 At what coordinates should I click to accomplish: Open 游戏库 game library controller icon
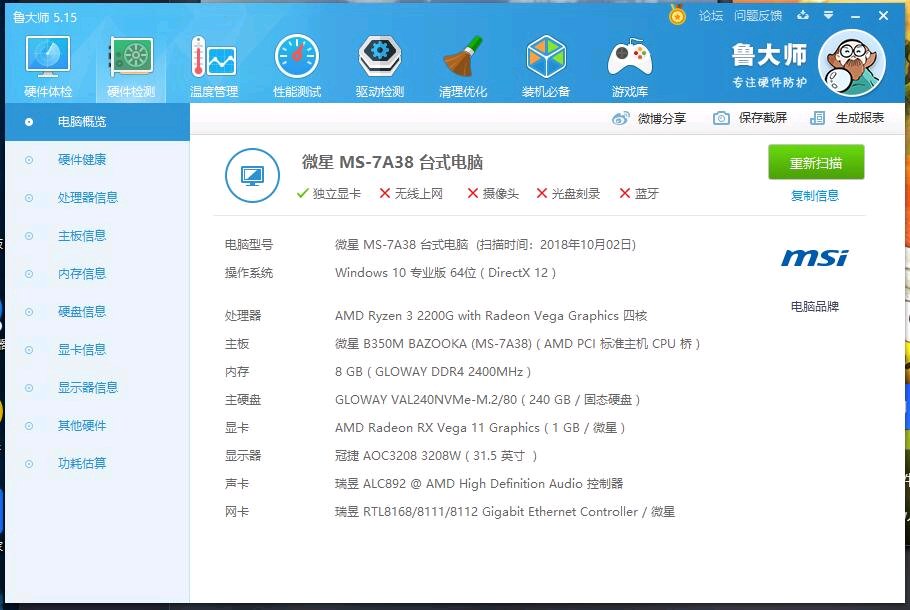tap(630, 67)
